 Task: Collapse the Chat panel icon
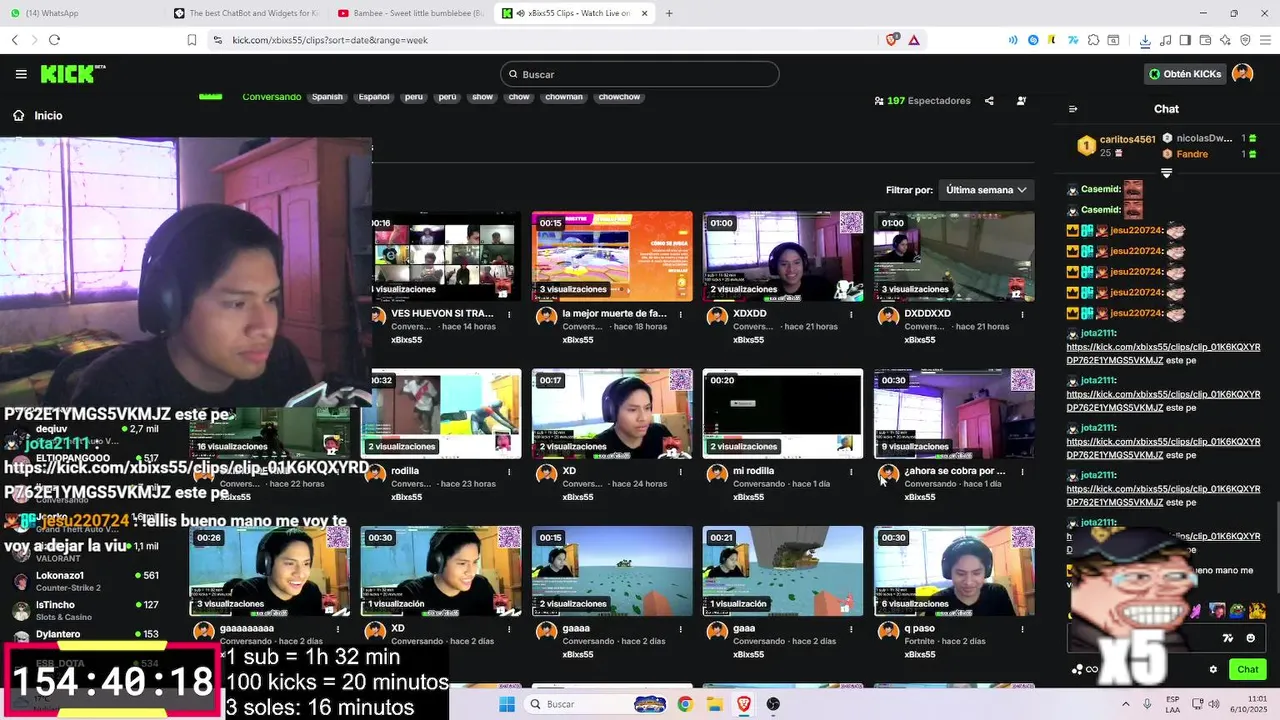[x=1073, y=109]
